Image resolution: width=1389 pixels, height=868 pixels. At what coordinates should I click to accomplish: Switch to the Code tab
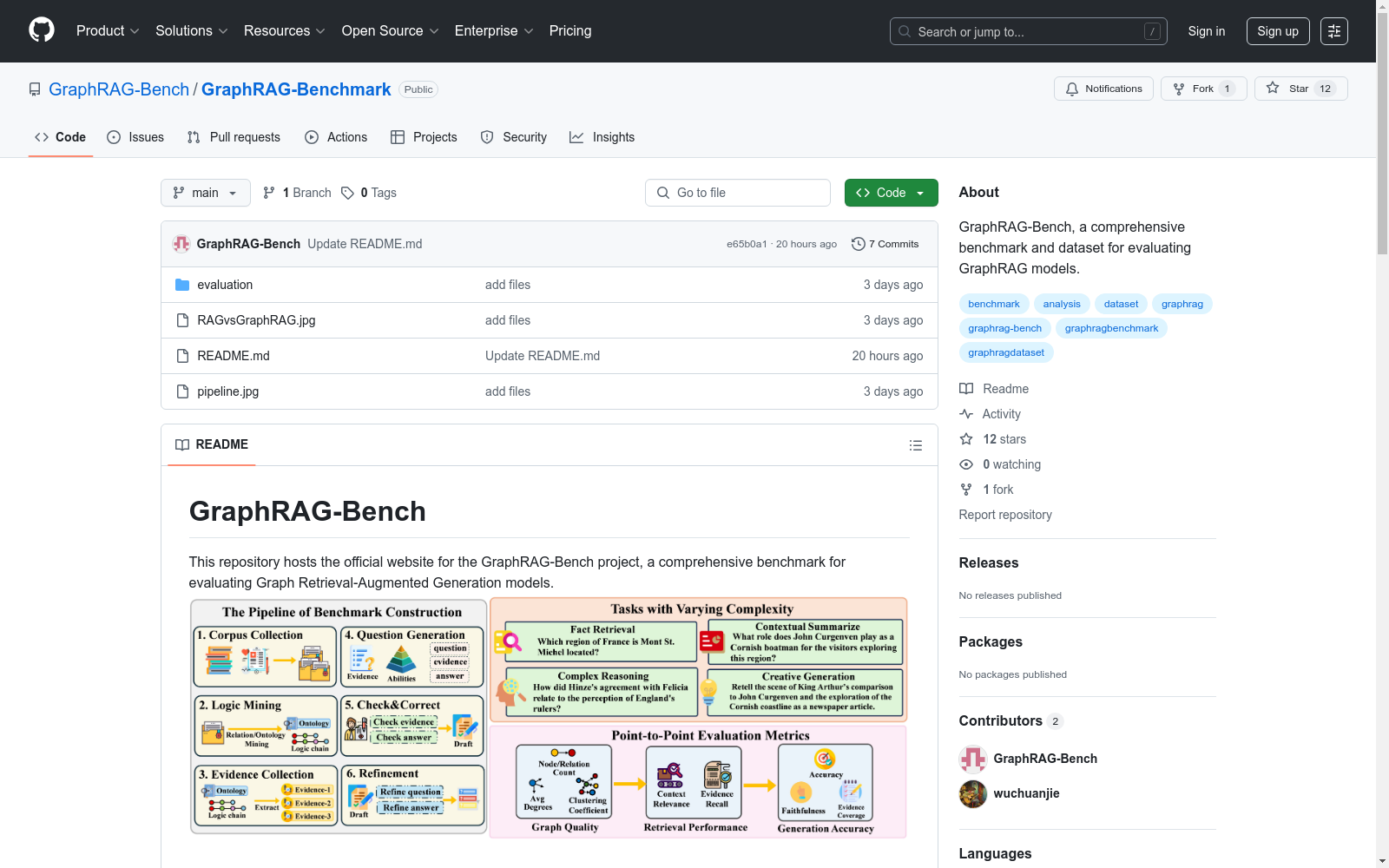coord(61,137)
